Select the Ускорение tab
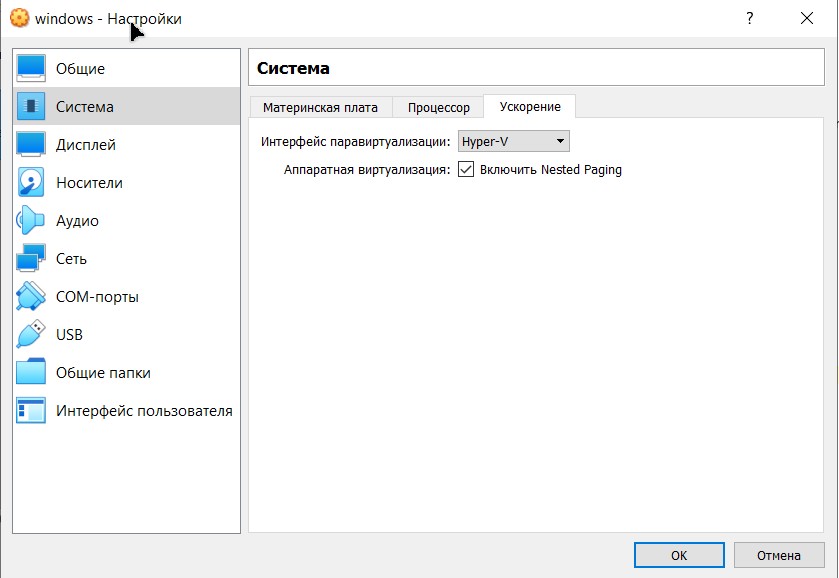Screen dimensions: 839x578 530,107
